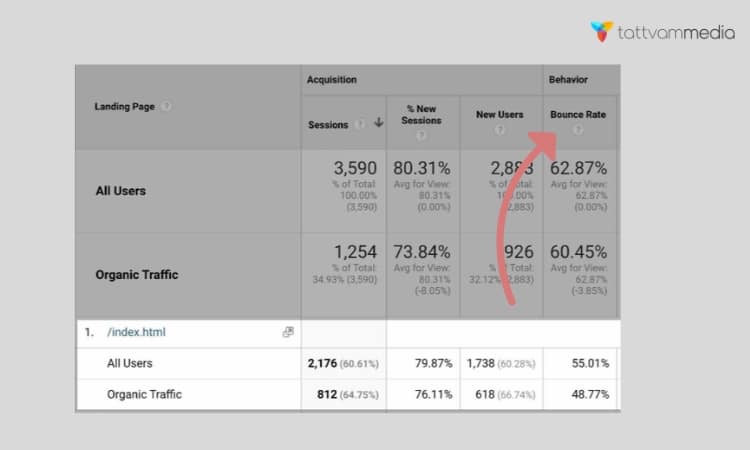The height and width of the screenshot is (450, 750).
Task: Open the /index.html landing page link
Action: tap(136, 332)
